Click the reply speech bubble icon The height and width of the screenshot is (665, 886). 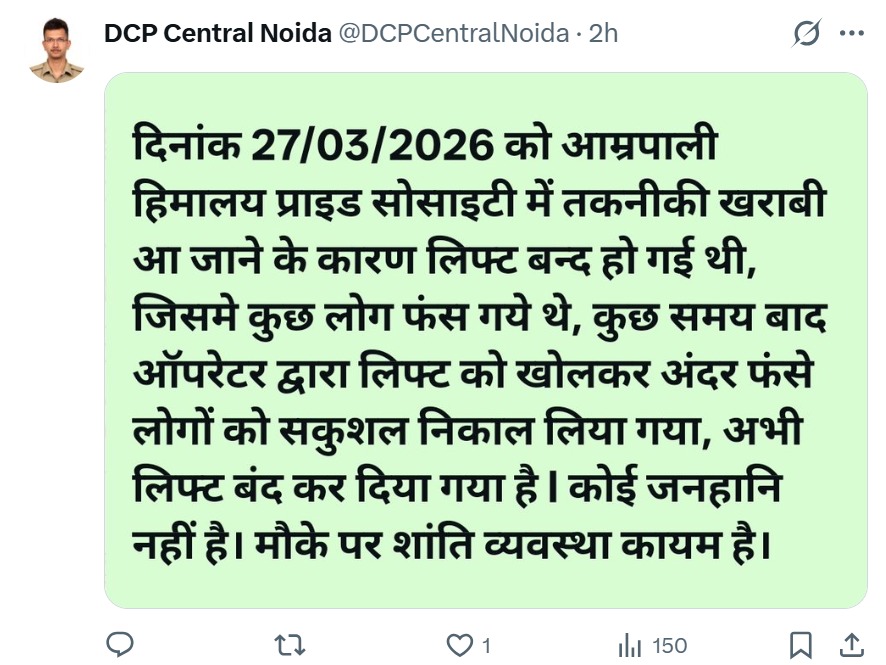click(x=121, y=644)
